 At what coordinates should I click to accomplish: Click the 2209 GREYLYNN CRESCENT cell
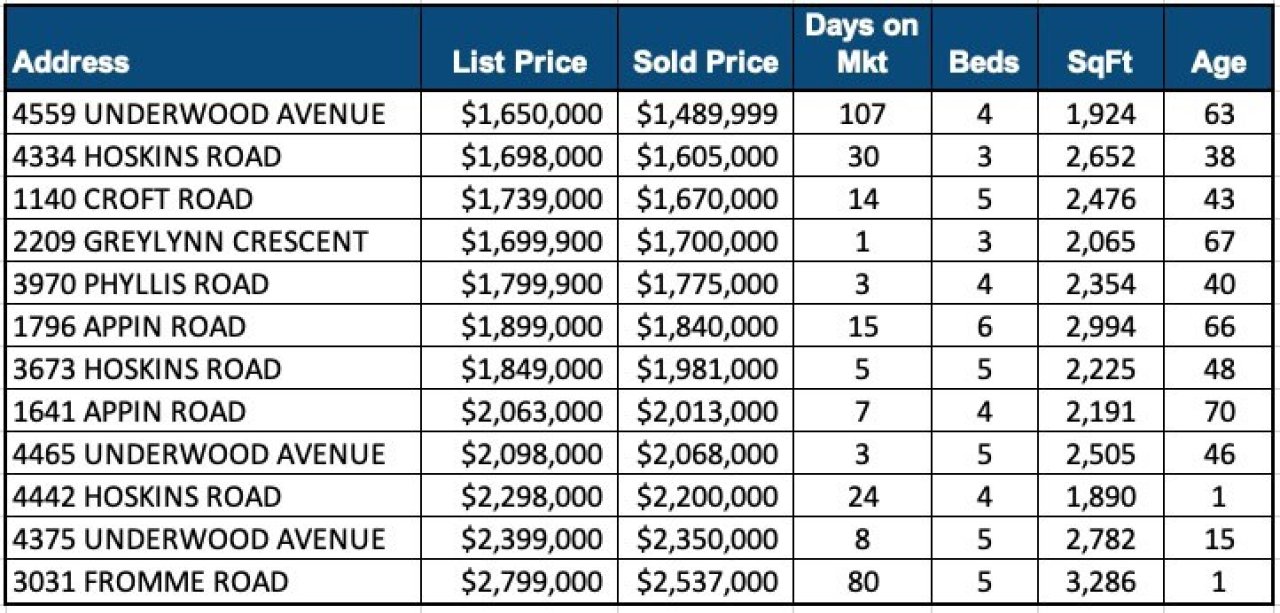click(x=190, y=242)
